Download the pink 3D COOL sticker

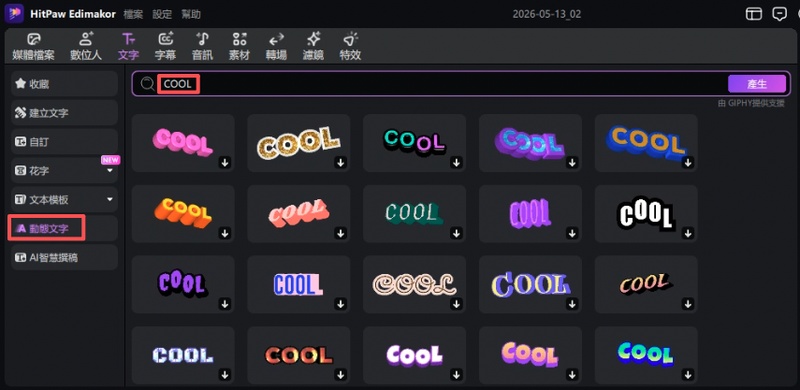225,163
